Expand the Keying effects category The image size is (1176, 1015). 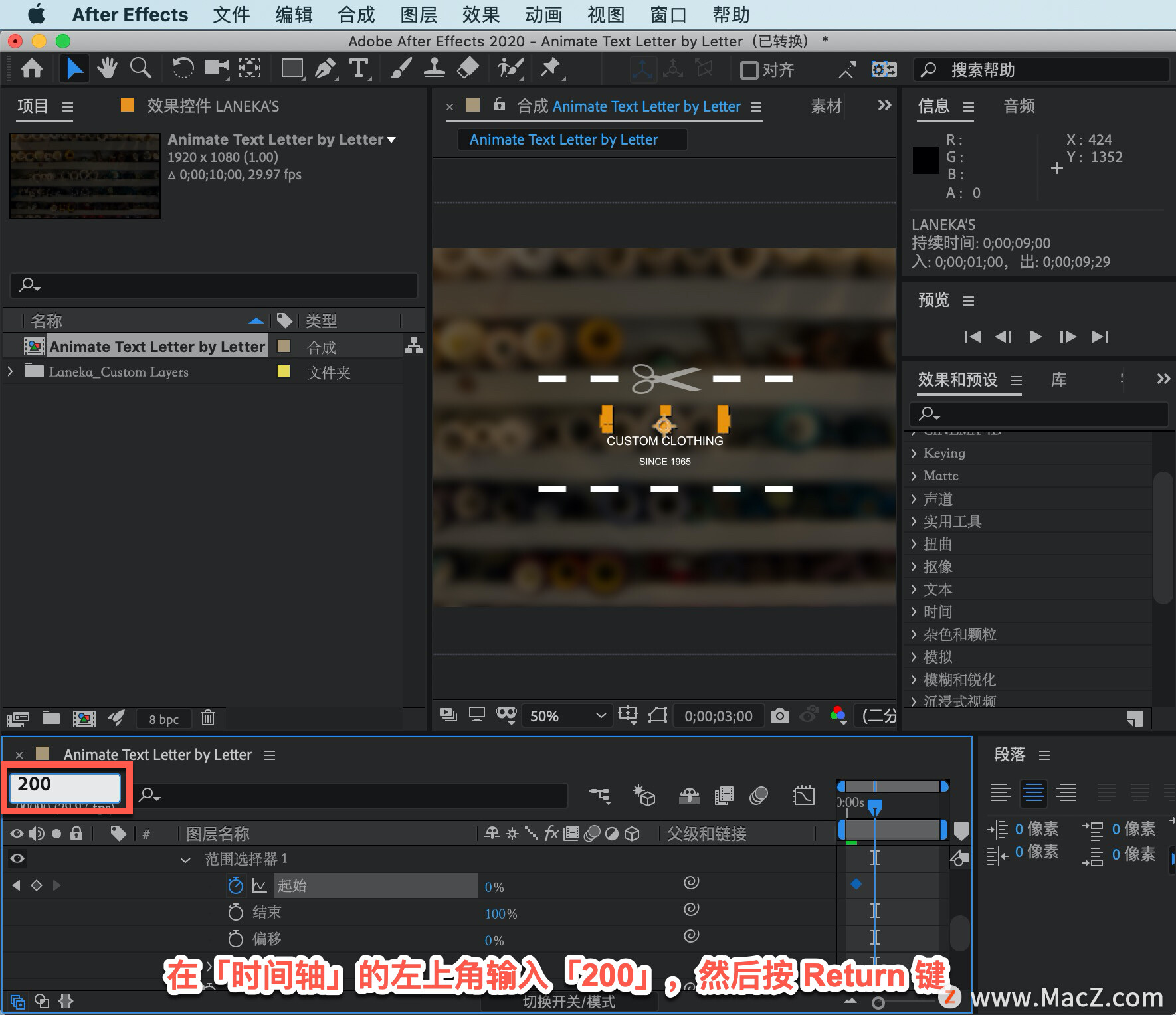pos(914,453)
